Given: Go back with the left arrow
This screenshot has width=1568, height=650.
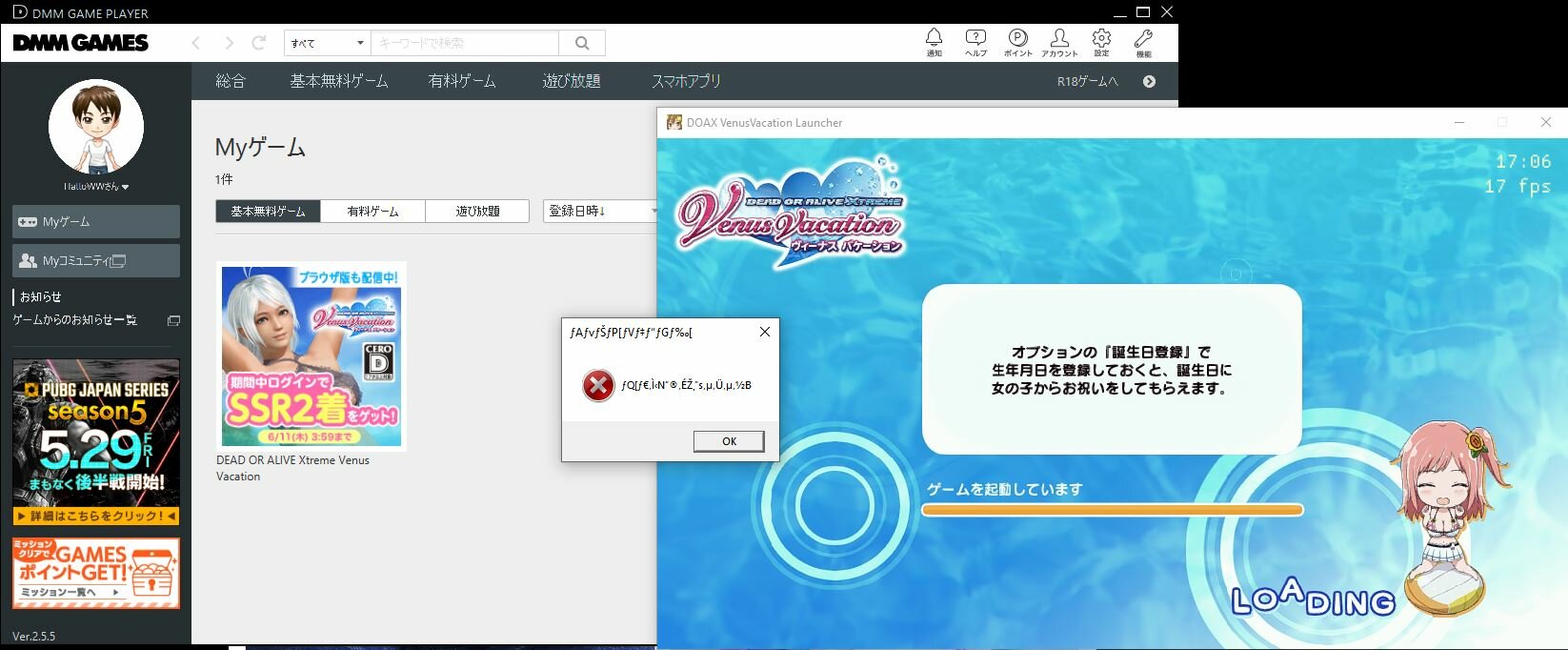Looking at the screenshot, I should click(196, 43).
